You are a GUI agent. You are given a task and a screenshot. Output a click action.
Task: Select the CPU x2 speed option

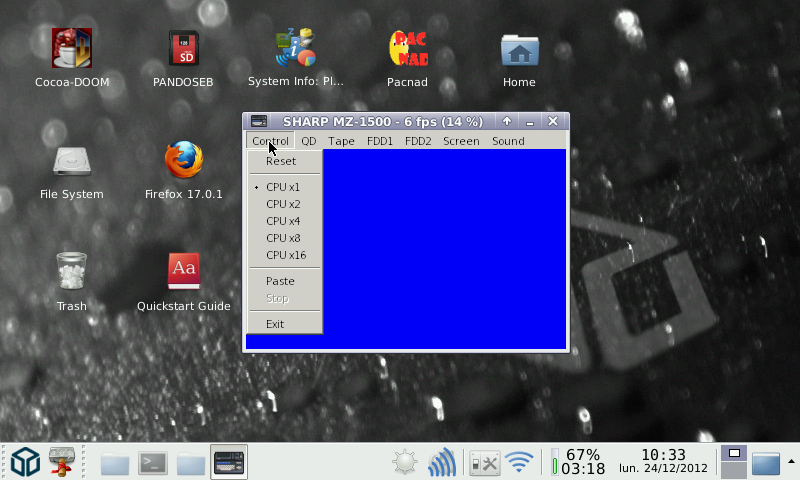click(x=284, y=204)
